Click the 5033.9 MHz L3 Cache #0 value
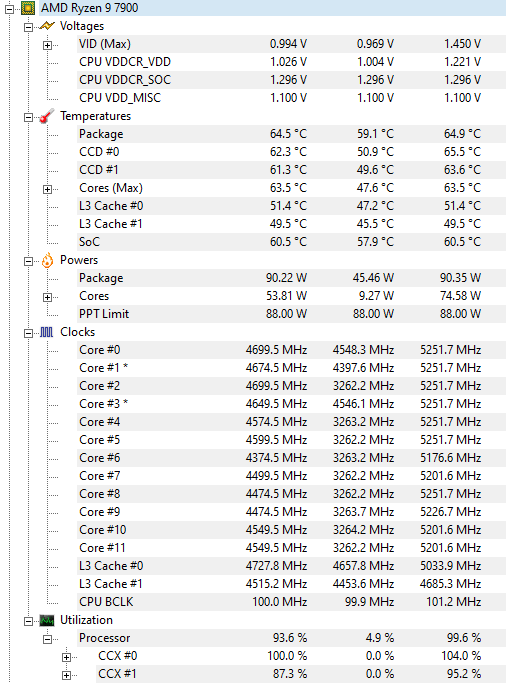The width and height of the screenshot is (506, 683). 451,565
